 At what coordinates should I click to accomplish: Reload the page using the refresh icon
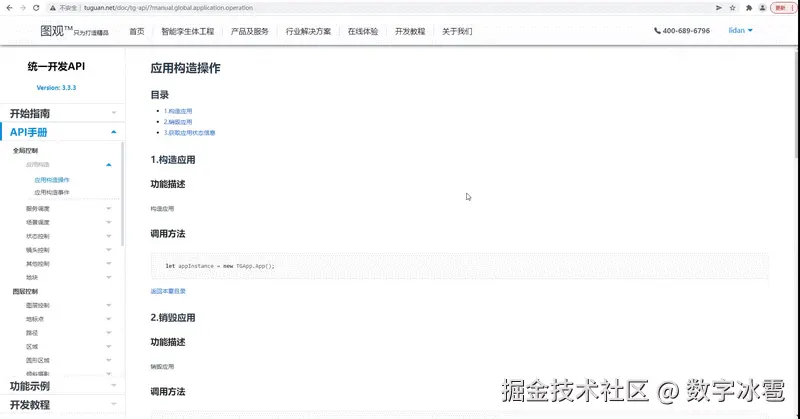36,8
